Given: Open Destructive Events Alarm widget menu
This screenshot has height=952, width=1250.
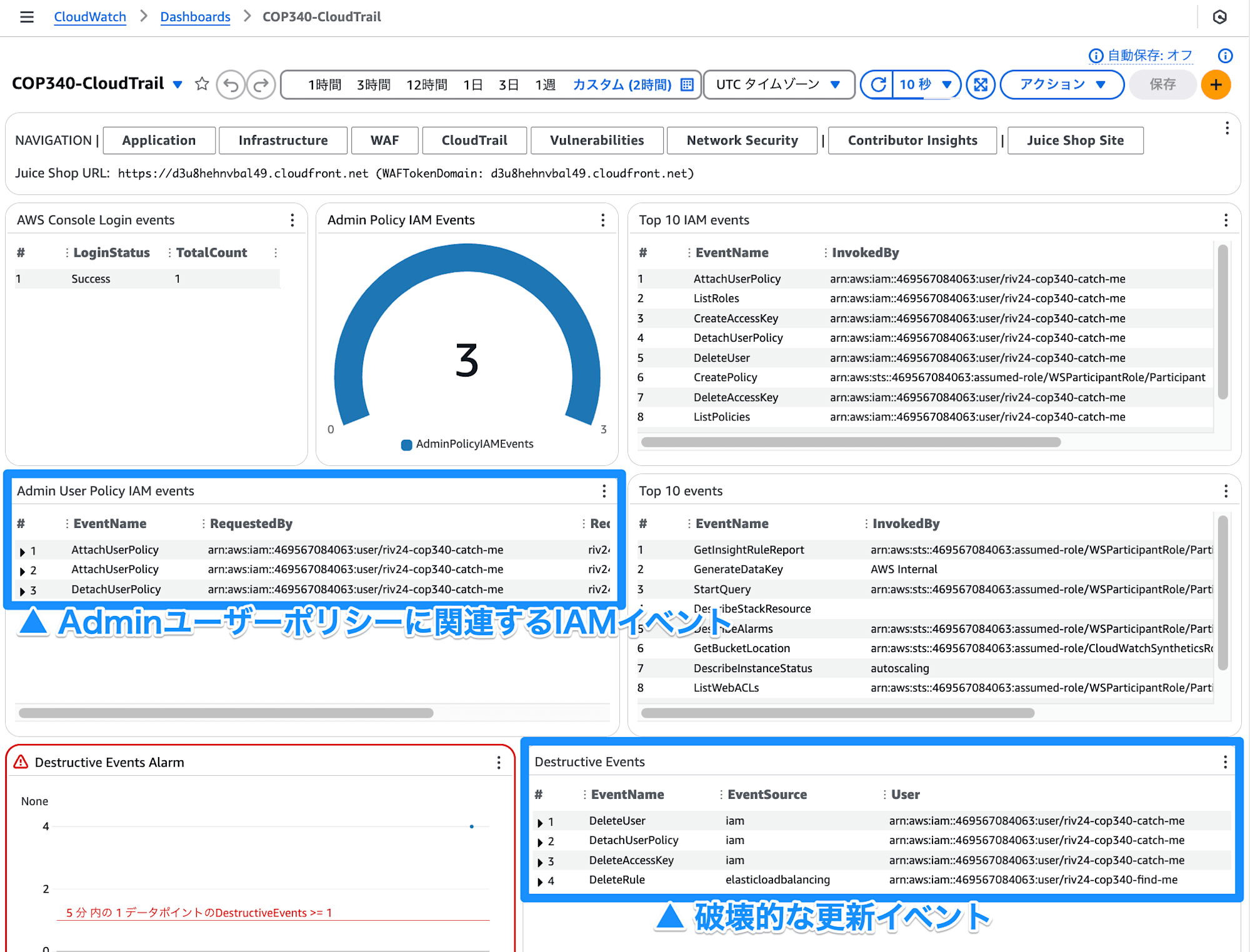Looking at the screenshot, I should click(498, 762).
